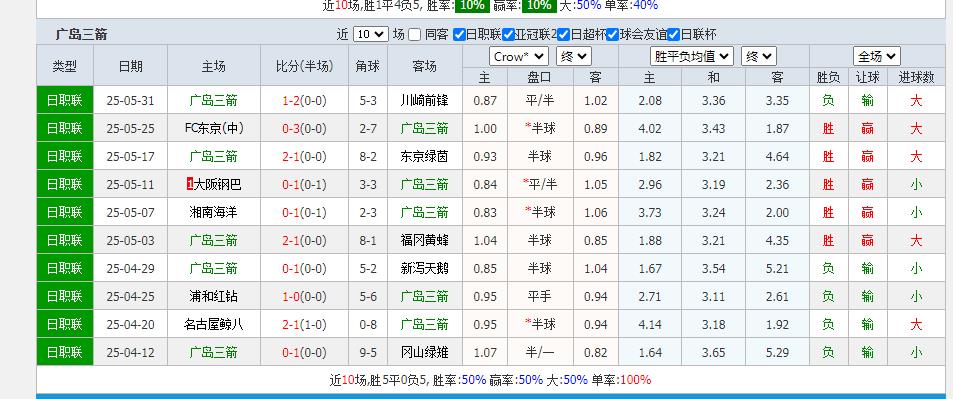
Task: Click 湘南海洋 home team link
Action: pyautogui.click(x=213, y=212)
